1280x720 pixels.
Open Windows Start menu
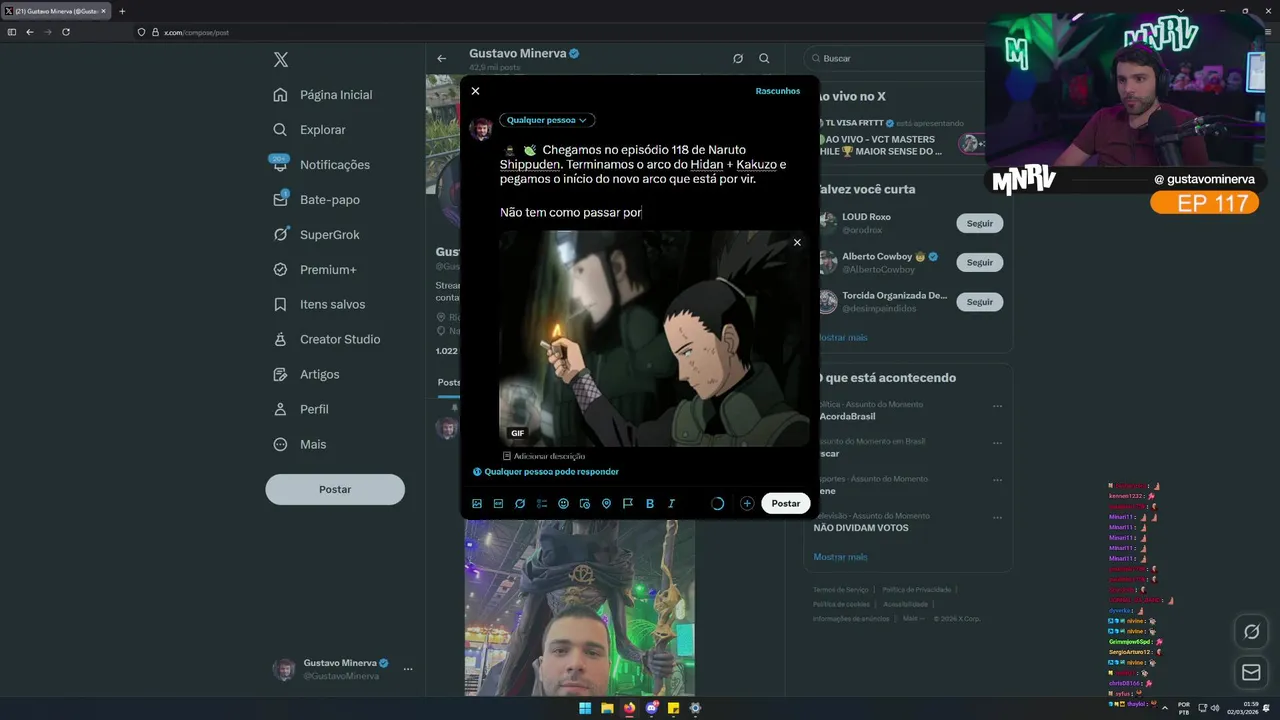coord(585,708)
